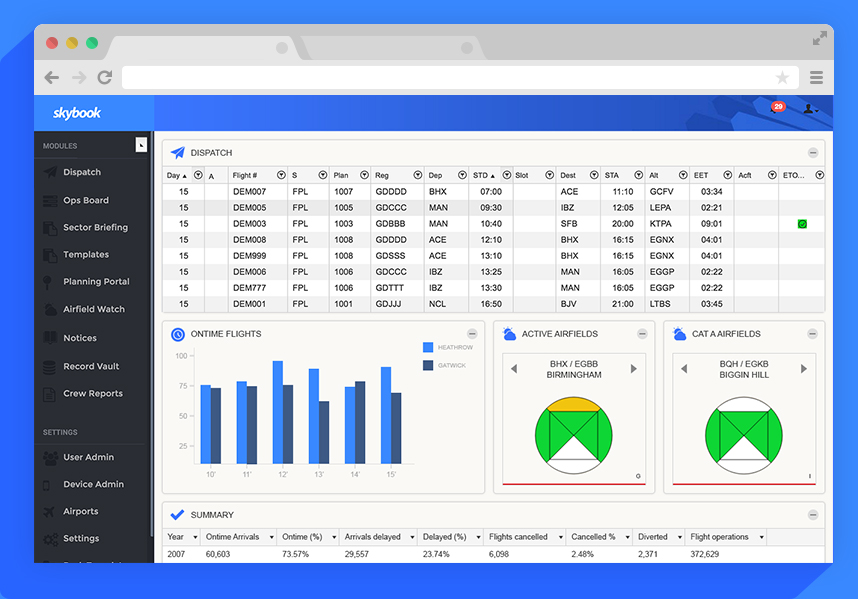This screenshot has width=858, height=599.
Task: Click the User Admin people icon
Action: tap(50, 458)
